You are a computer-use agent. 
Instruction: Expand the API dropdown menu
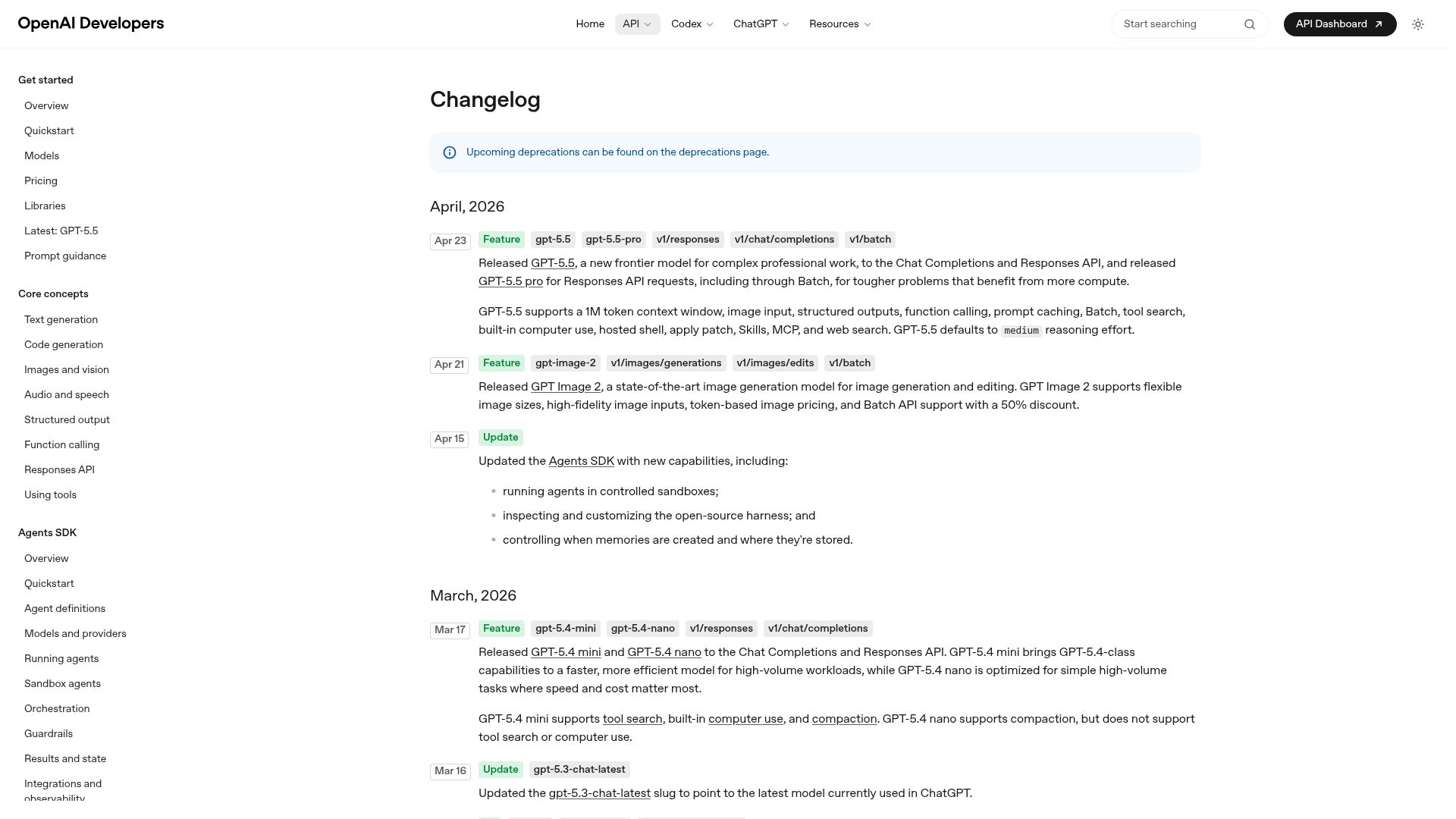click(x=637, y=24)
